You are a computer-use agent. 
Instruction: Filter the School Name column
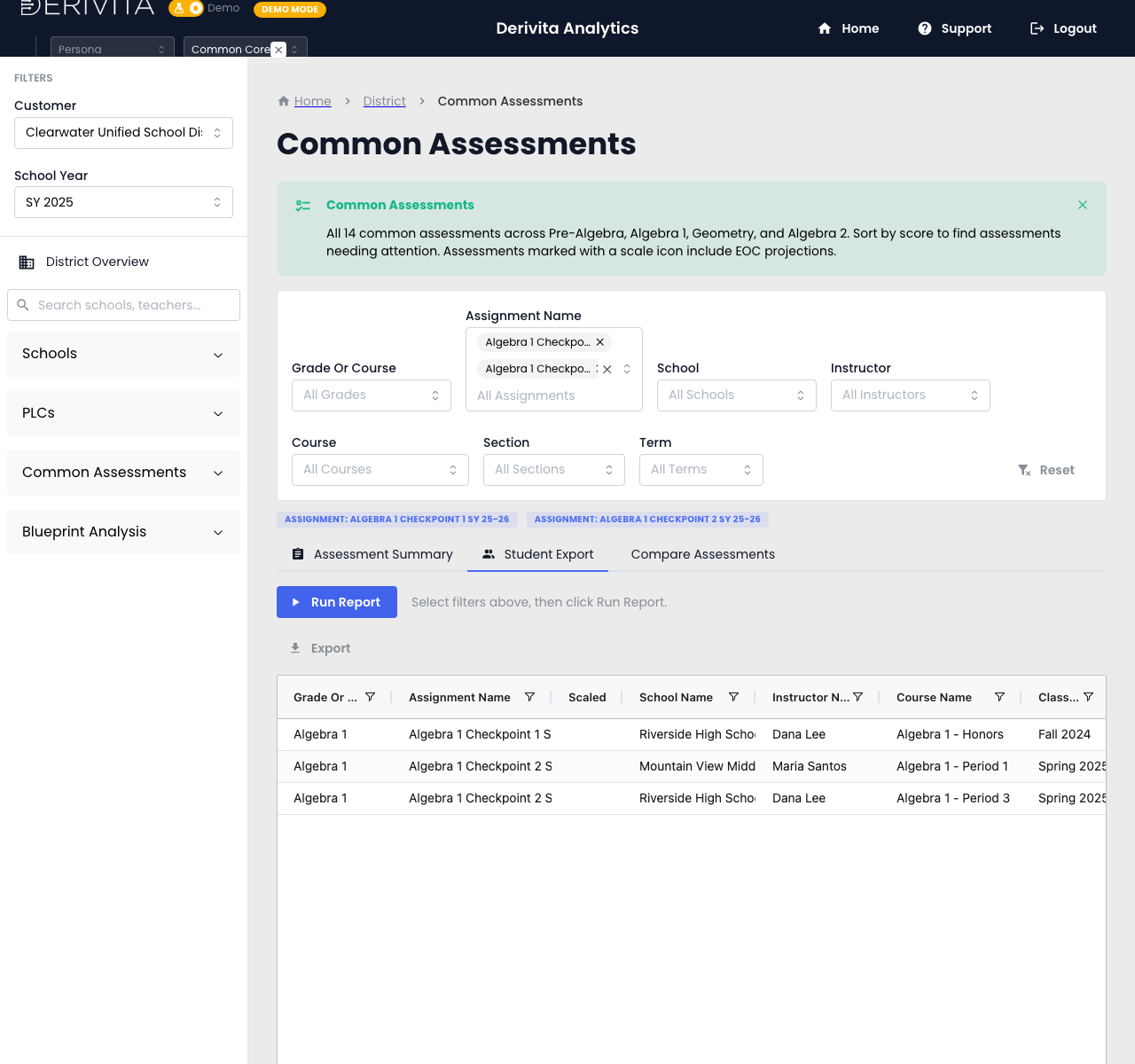734,697
